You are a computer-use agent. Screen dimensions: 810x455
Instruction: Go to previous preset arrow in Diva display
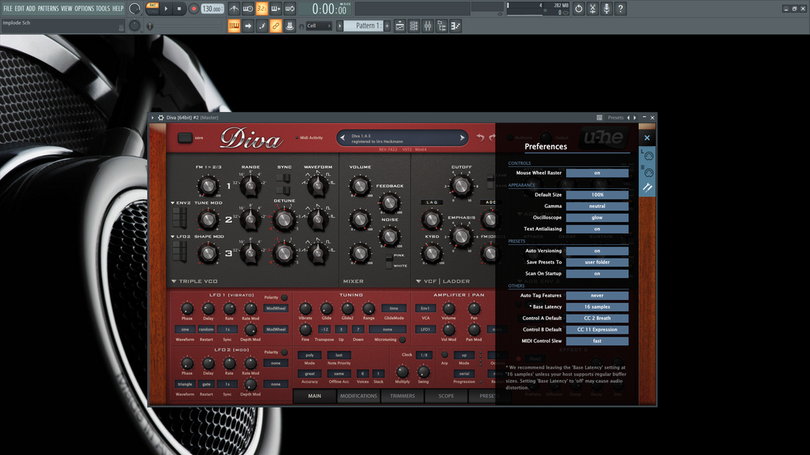(342, 138)
